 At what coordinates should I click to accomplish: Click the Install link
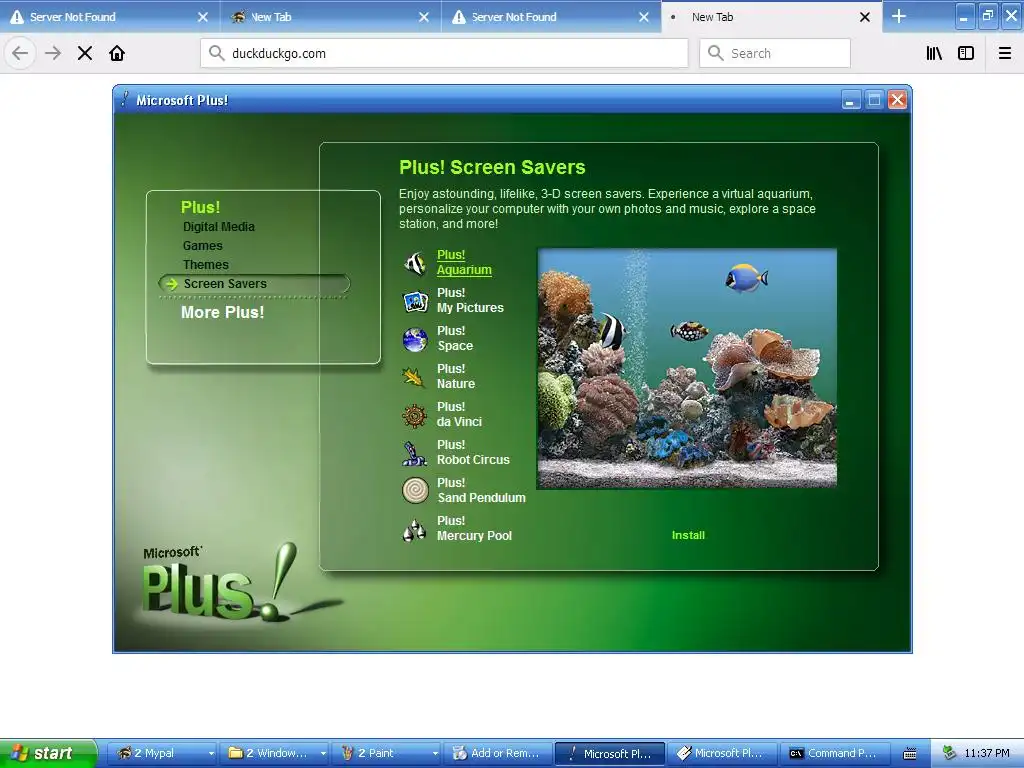point(688,535)
